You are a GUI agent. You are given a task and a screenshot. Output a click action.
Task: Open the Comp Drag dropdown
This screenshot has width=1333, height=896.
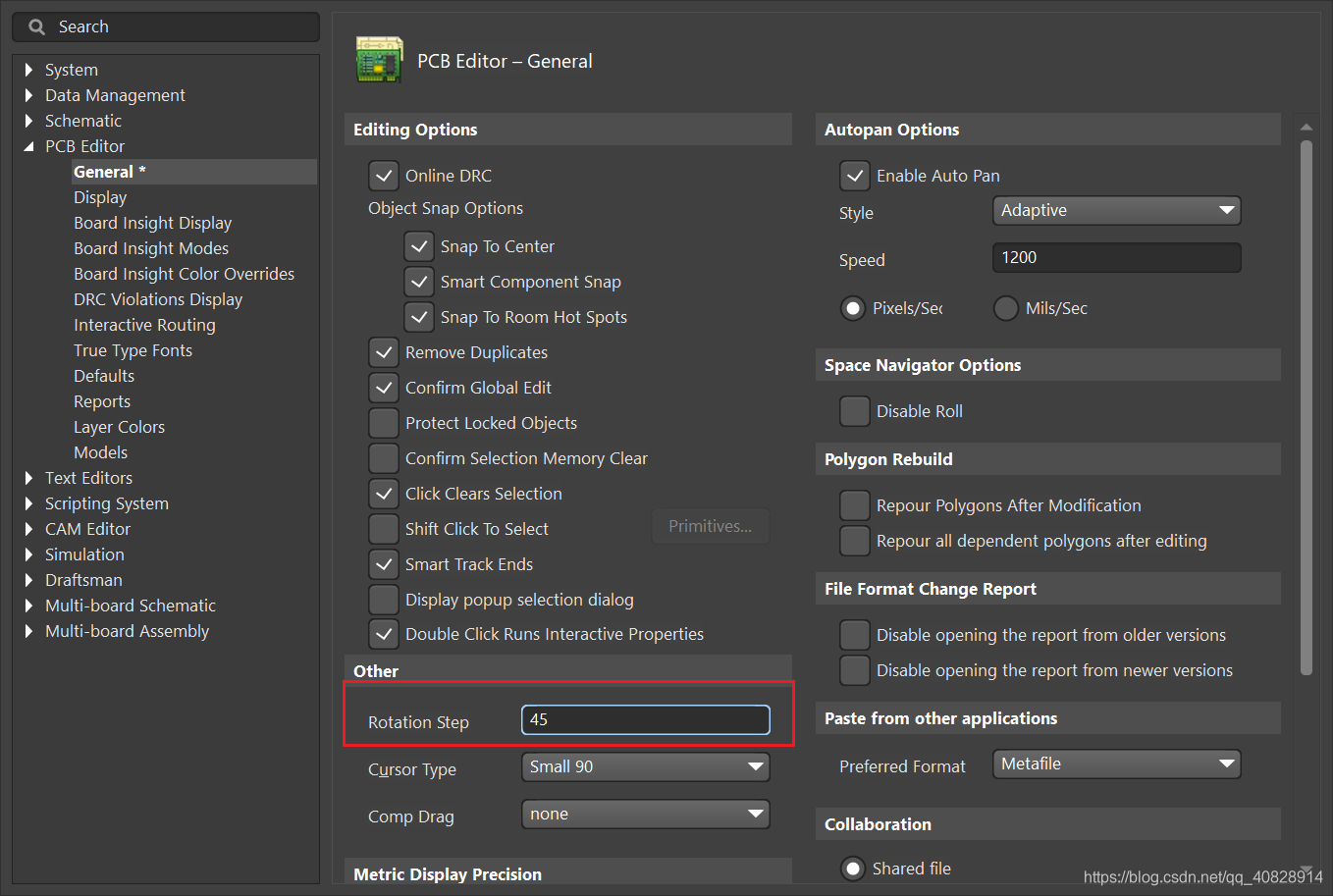point(645,814)
